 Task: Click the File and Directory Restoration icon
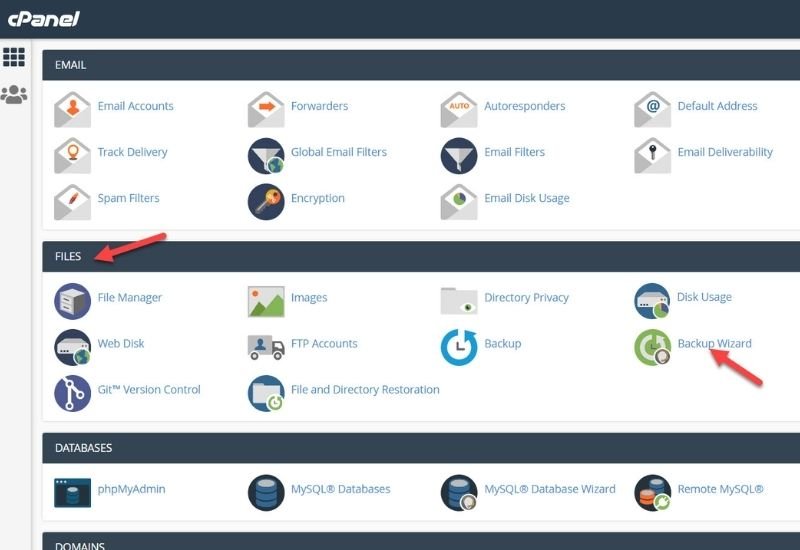click(x=266, y=393)
